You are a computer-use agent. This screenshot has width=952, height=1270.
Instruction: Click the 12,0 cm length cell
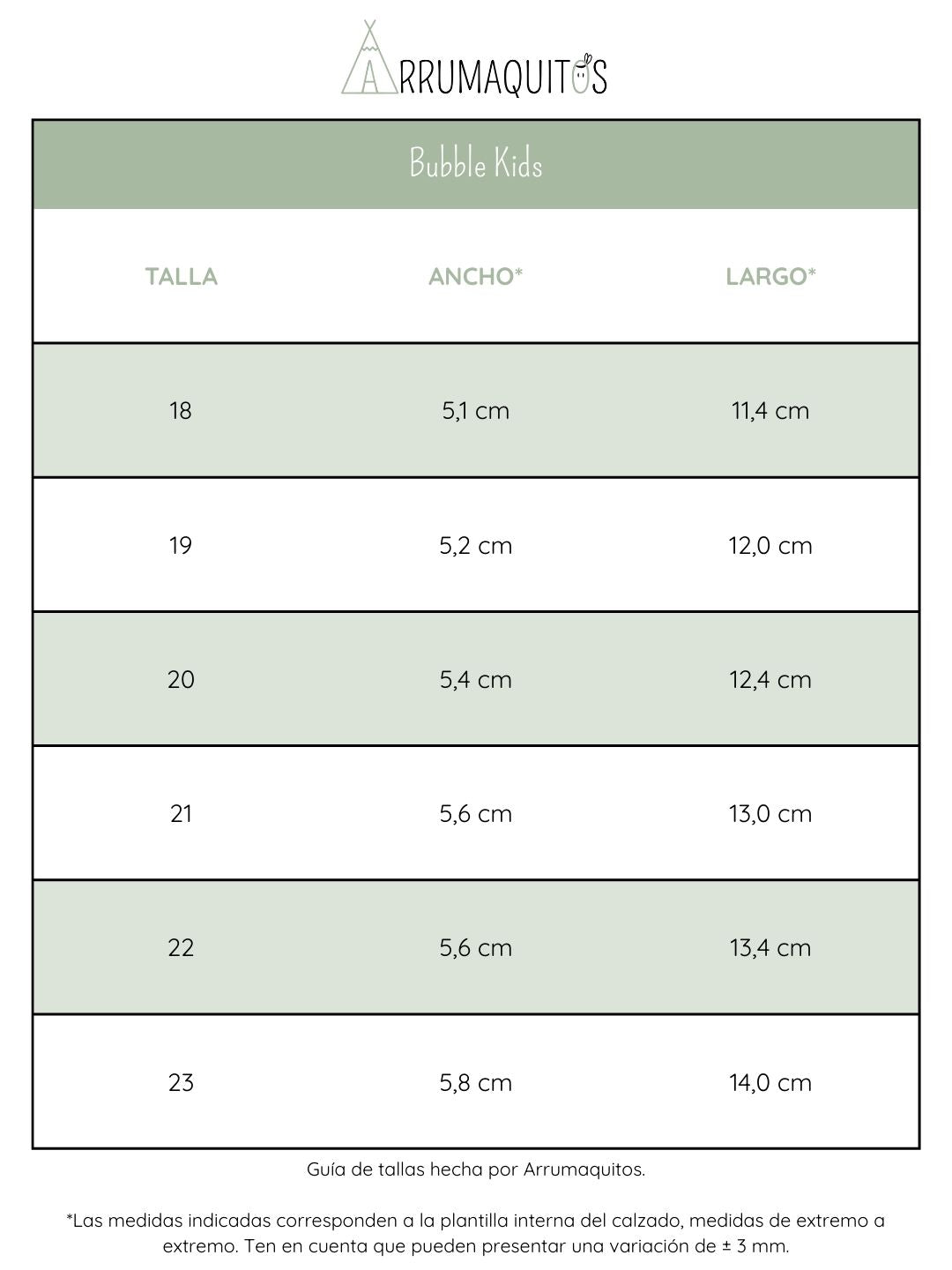(x=770, y=546)
